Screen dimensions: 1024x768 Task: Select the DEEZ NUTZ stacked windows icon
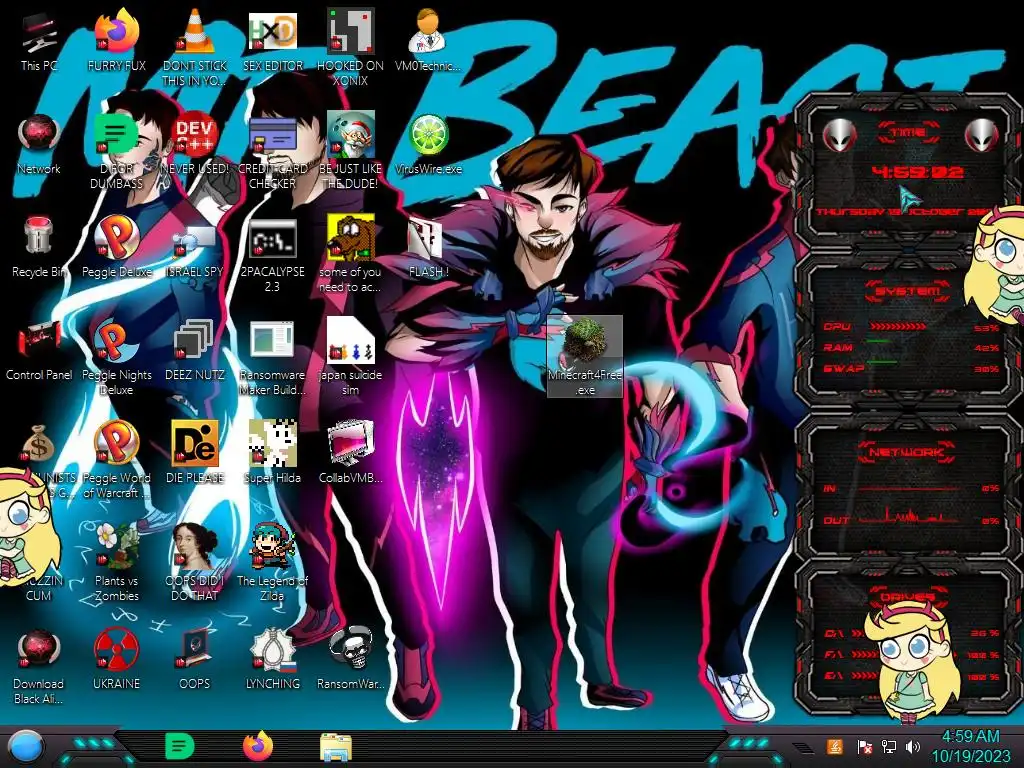pos(195,351)
